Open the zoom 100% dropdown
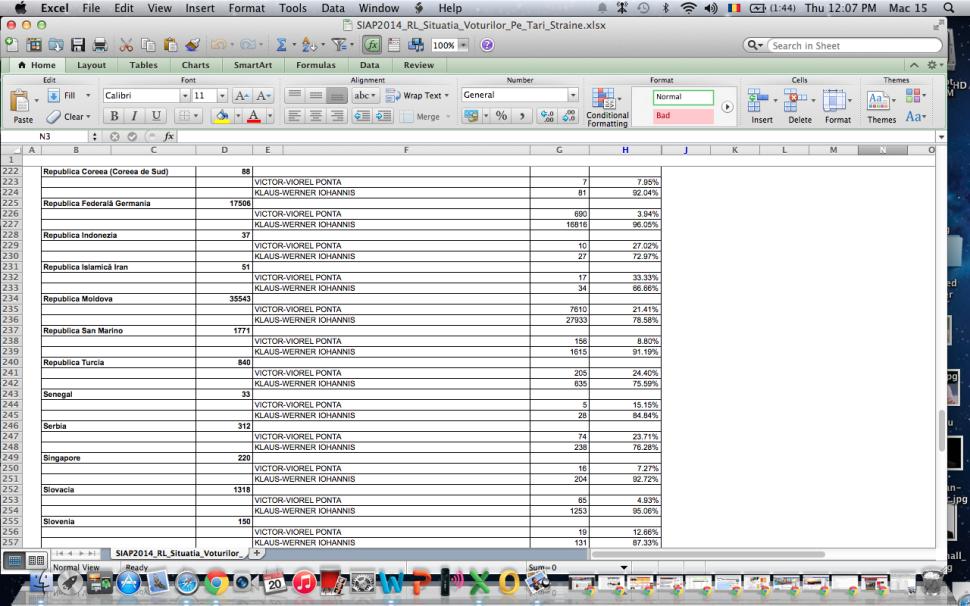Screen dimensions: 970x606 point(465,45)
